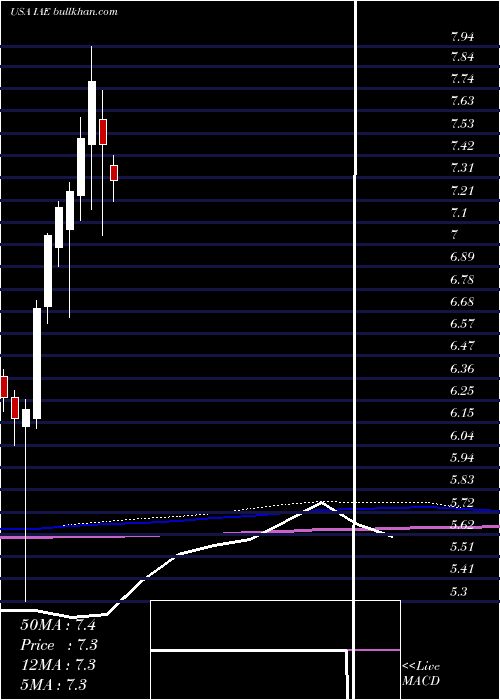Click the 5.83 price axis label

462,480
